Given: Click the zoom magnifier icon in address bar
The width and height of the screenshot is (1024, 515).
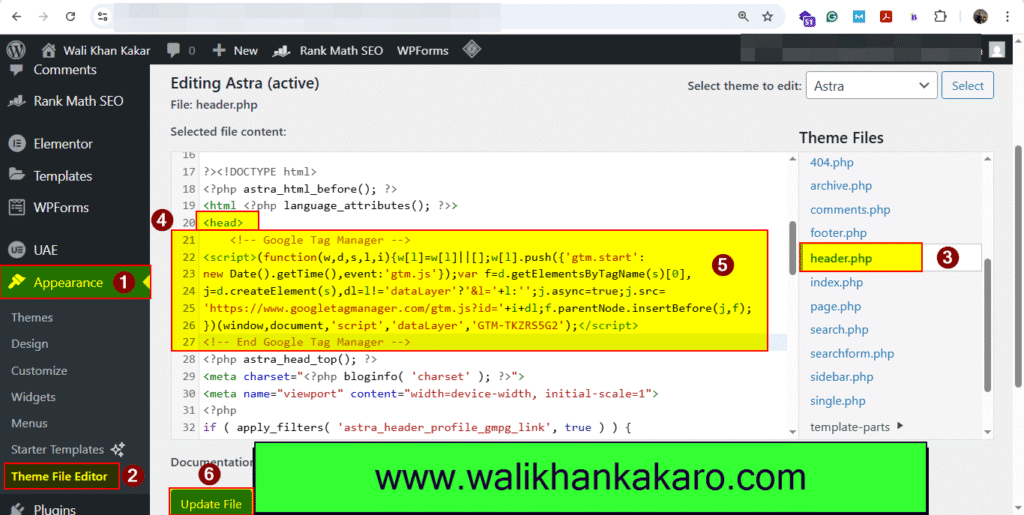Looking at the screenshot, I should pyautogui.click(x=743, y=16).
